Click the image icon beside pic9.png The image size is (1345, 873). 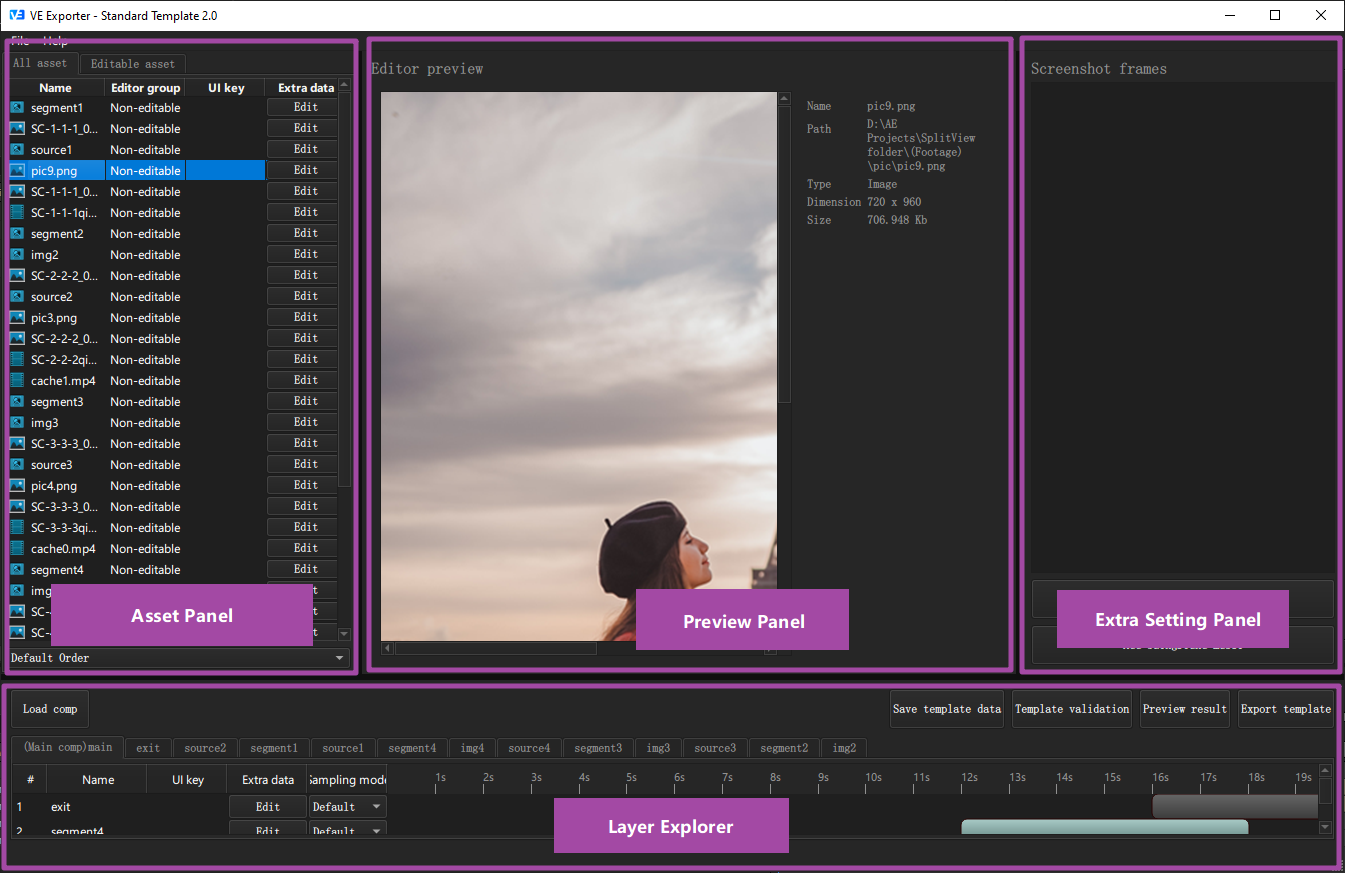16,170
